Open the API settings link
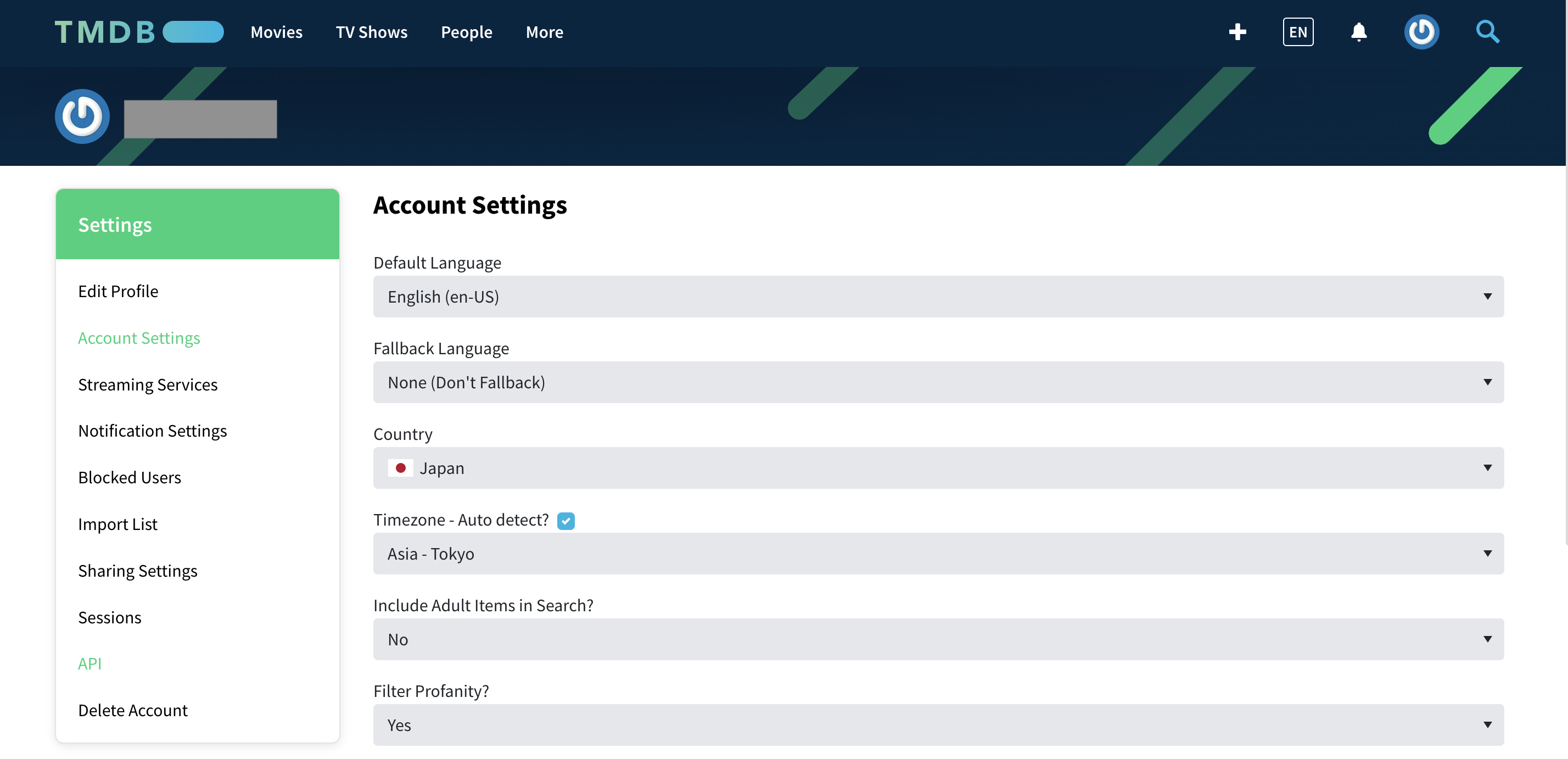This screenshot has width=1568, height=759. point(89,664)
